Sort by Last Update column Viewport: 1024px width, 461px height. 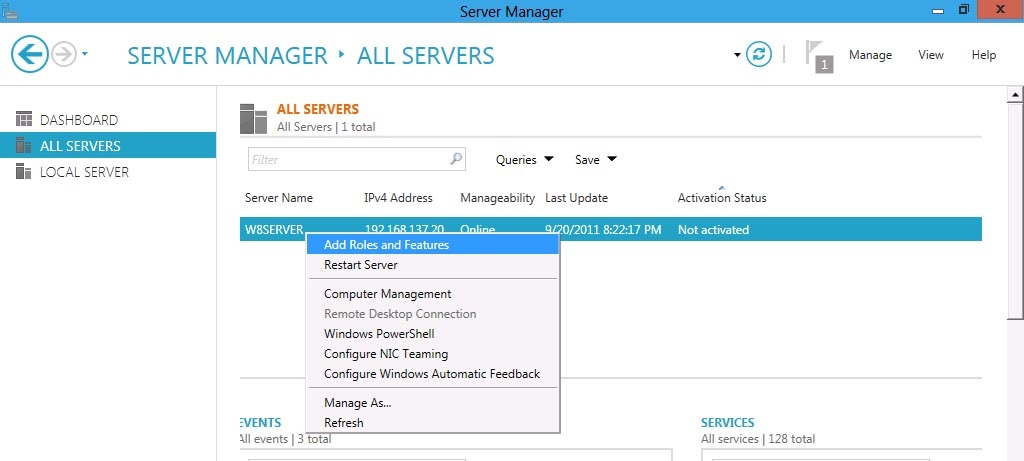[x=577, y=198]
